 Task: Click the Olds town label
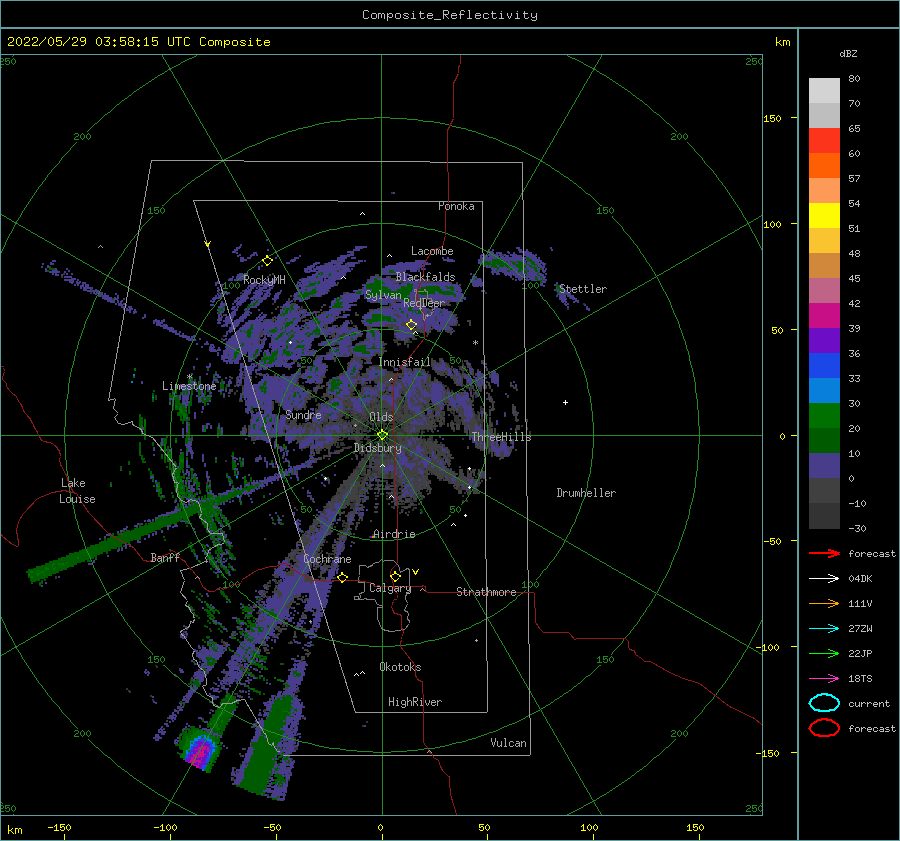pos(381,417)
